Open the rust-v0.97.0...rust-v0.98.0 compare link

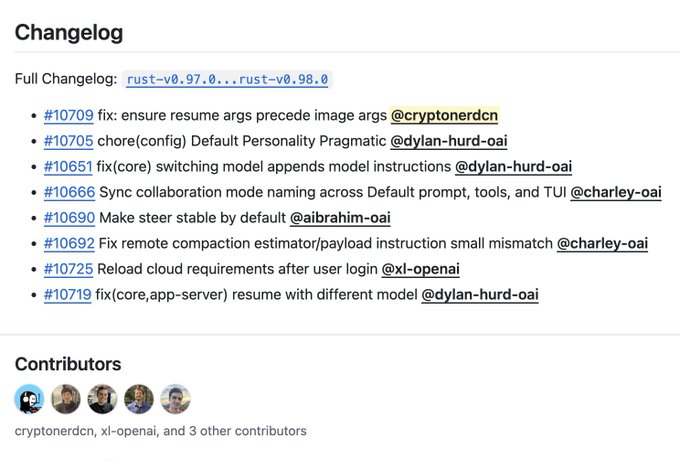click(227, 79)
